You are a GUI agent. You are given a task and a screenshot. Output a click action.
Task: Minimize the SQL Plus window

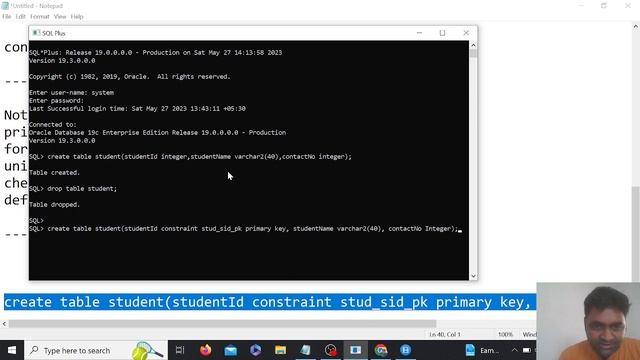(x=419, y=33)
